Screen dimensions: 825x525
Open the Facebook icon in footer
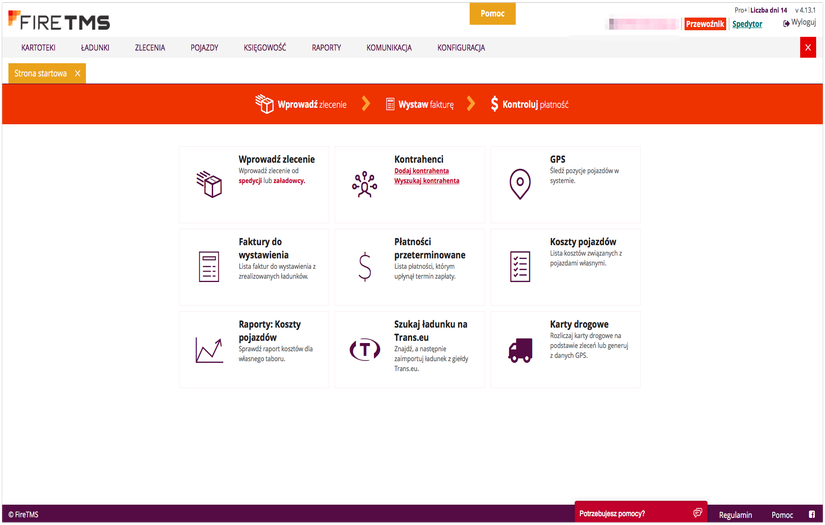point(812,514)
